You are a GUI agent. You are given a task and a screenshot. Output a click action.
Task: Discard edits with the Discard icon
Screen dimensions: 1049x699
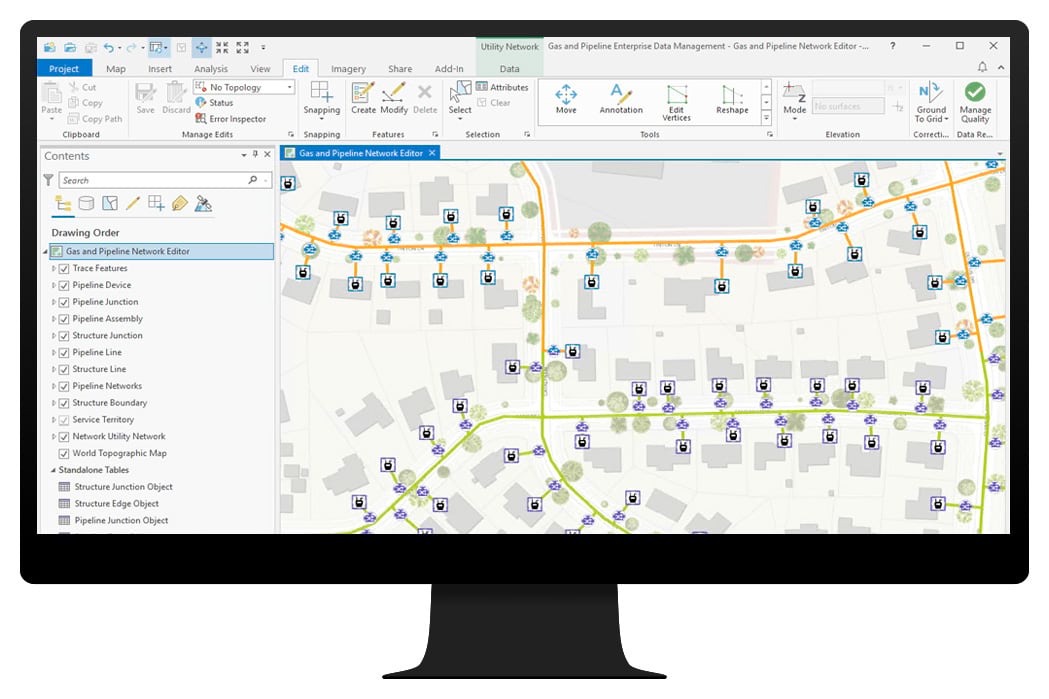(176, 98)
